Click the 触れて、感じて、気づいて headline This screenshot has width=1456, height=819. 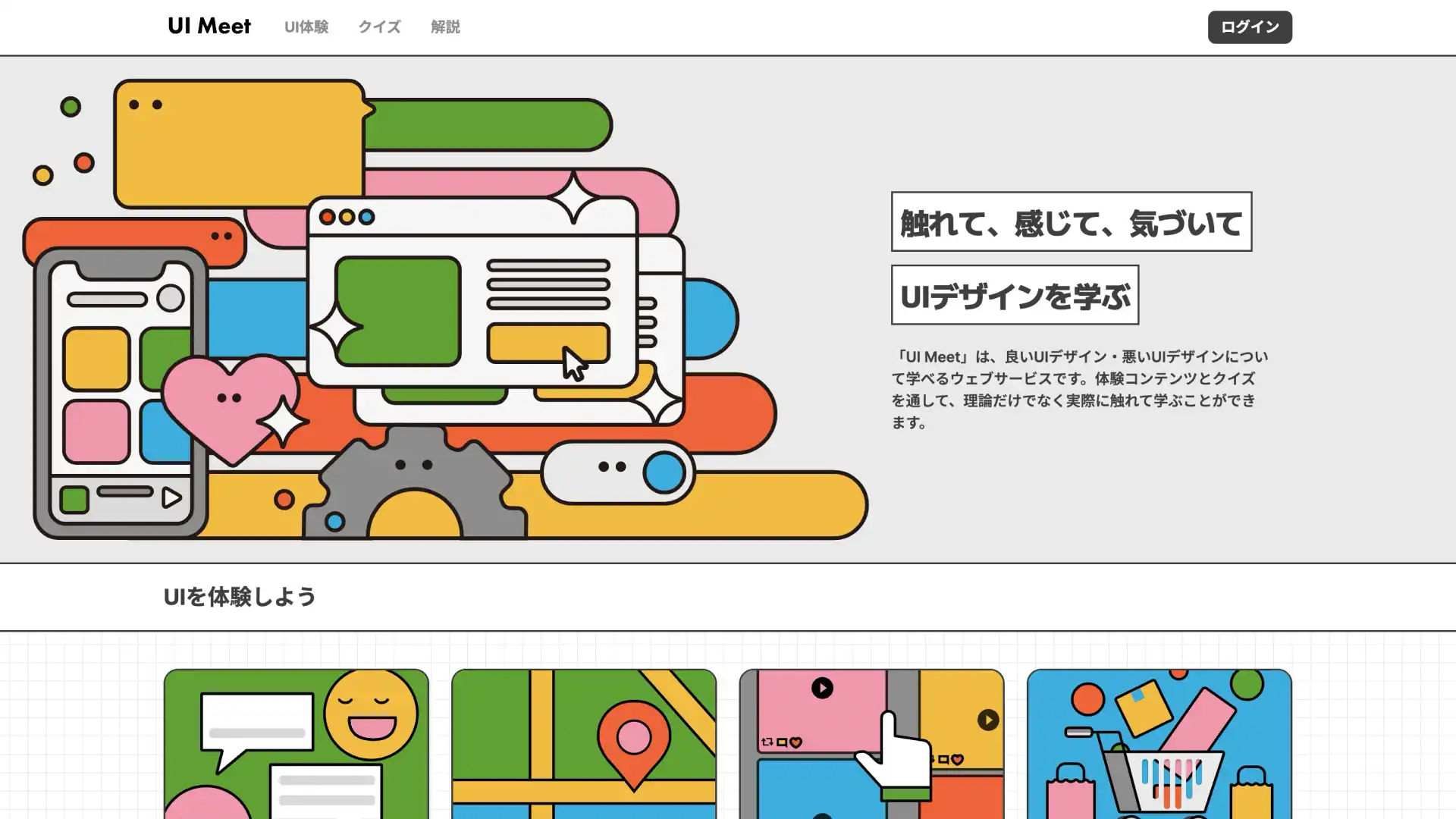coord(1072,222)
